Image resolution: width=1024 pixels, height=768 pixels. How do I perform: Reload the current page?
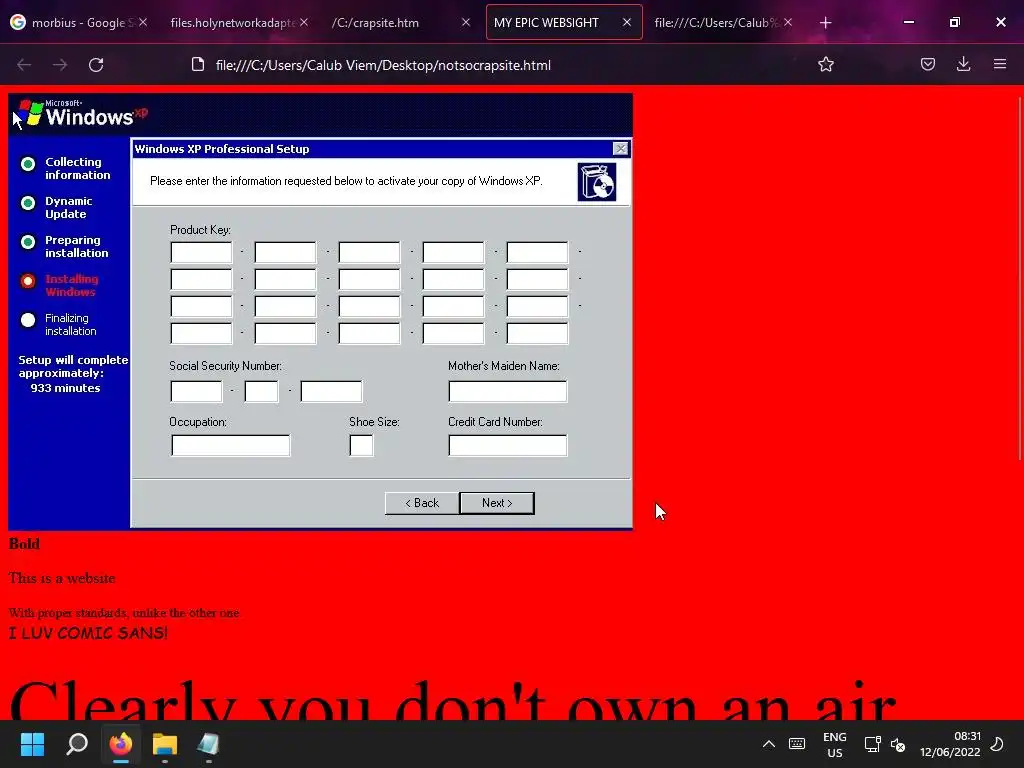96,65
